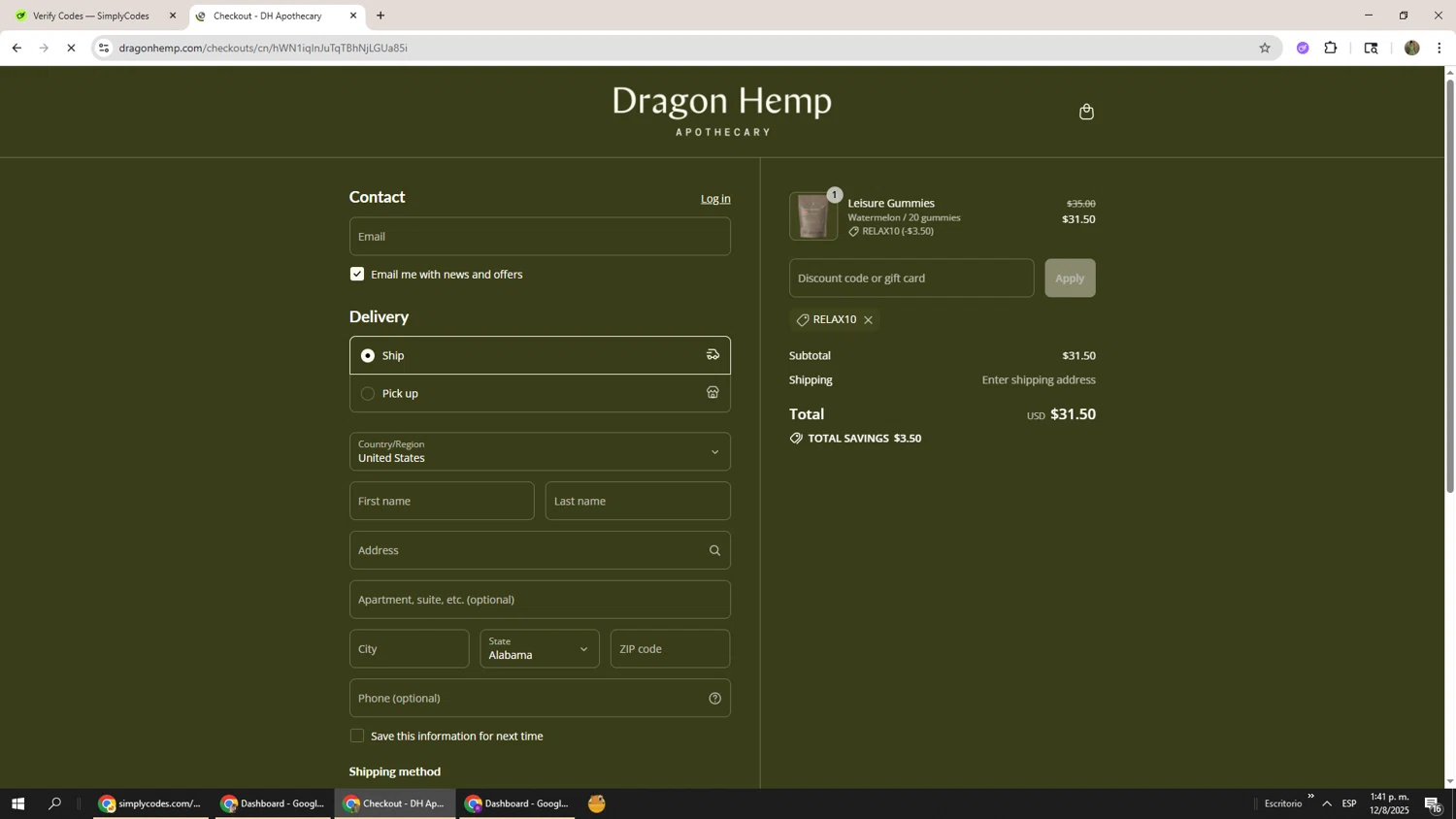Toggle Email me with news and offers
Viewport: 1456px width, 819px height.
click(x=357, y=275)
